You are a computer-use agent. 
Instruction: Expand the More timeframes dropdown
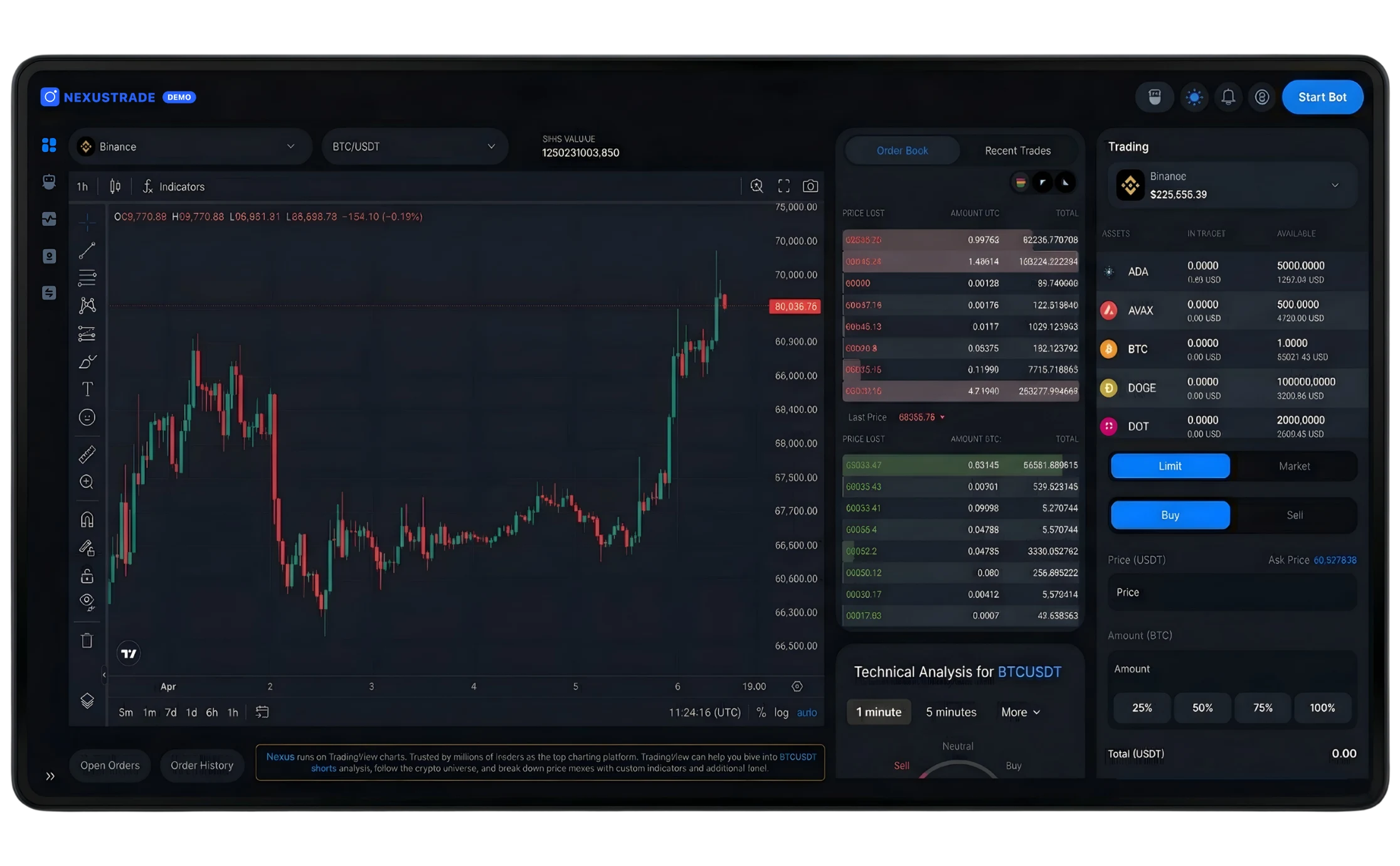tap(1021, 712)
